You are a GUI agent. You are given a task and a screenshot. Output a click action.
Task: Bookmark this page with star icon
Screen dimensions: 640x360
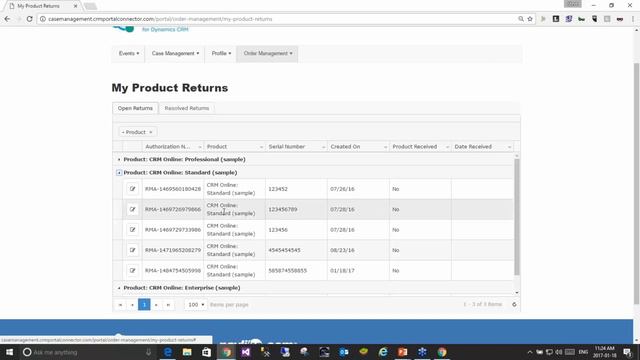click(530, 19)
